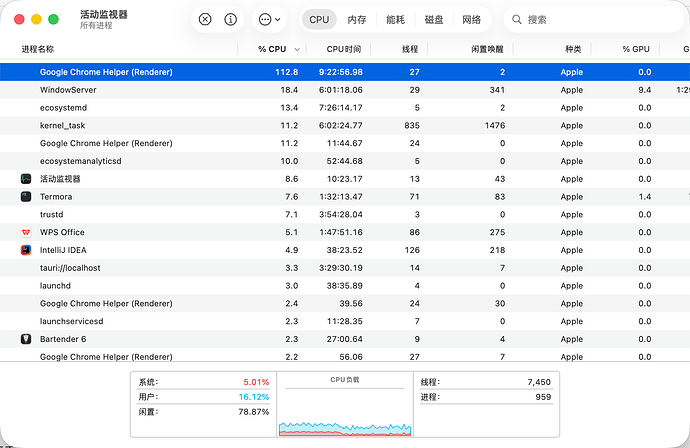
Task: Click the 所有进程 window subtitle
Action: 96,26
